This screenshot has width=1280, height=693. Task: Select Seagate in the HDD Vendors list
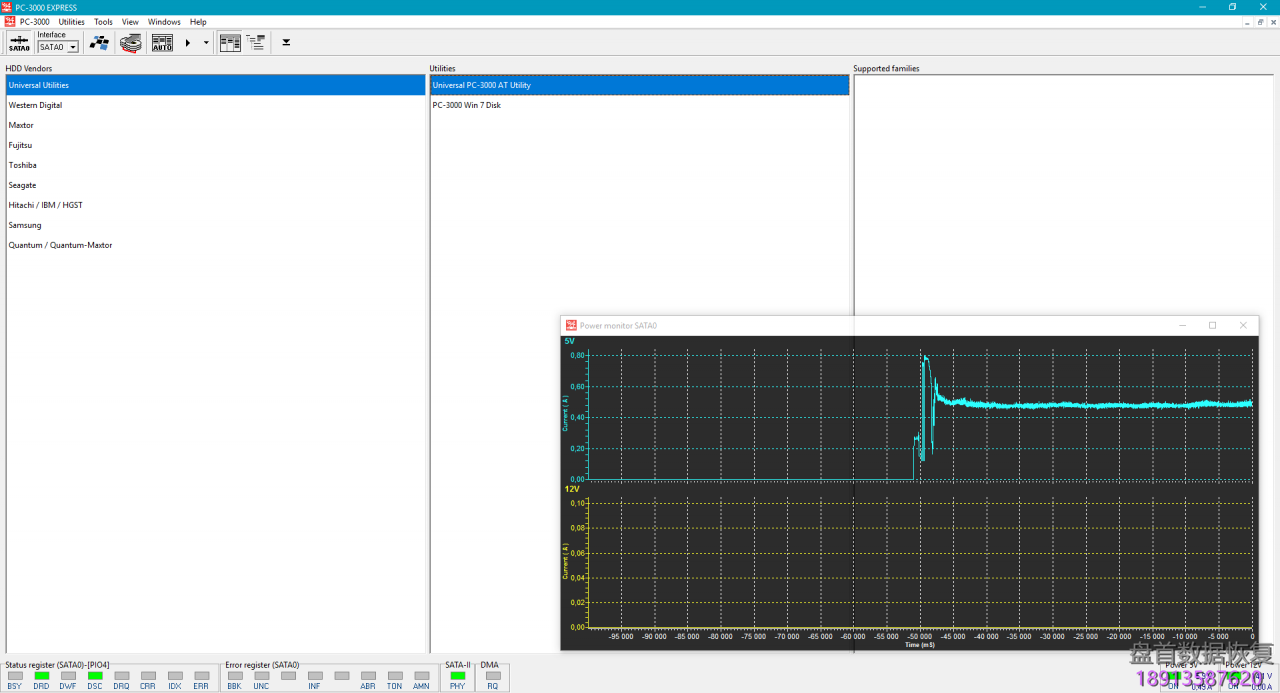coord(22,185)
